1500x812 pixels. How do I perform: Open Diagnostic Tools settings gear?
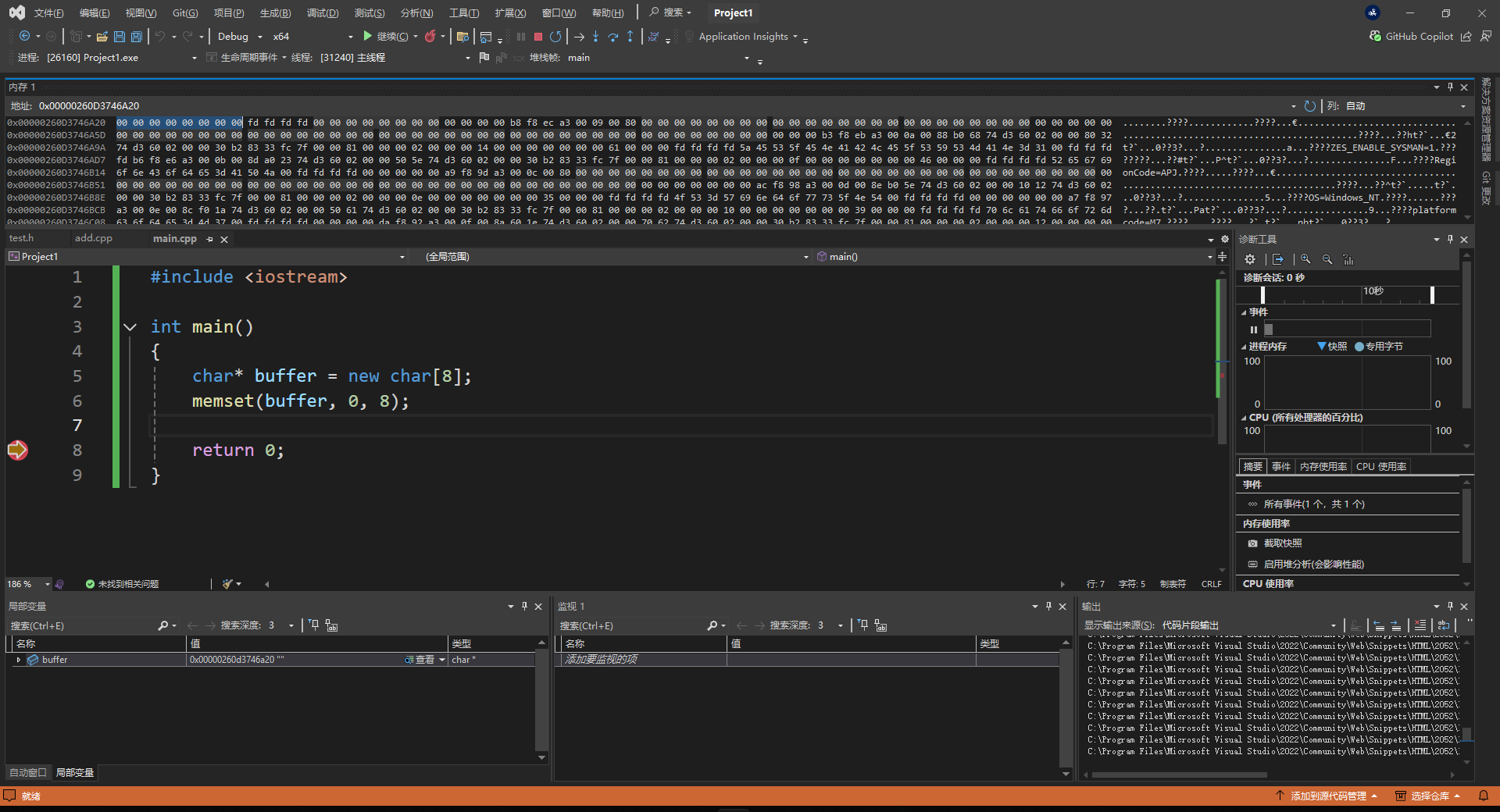click(x=1250, y=259)
